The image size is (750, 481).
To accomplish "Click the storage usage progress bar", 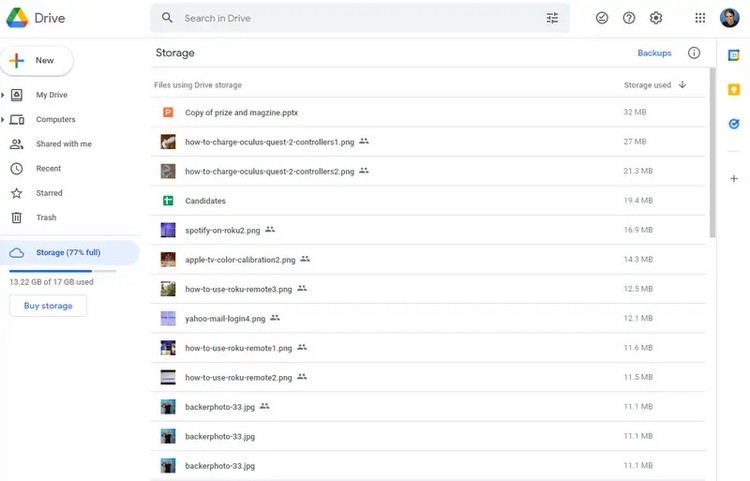I will tap(63, 271).
